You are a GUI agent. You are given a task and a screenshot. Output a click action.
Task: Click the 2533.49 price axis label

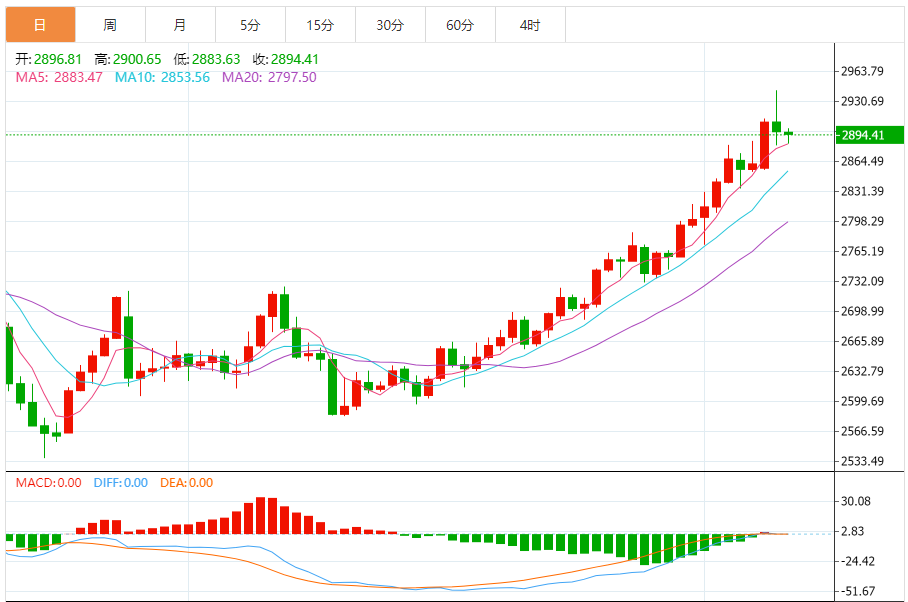click(862, 461)
